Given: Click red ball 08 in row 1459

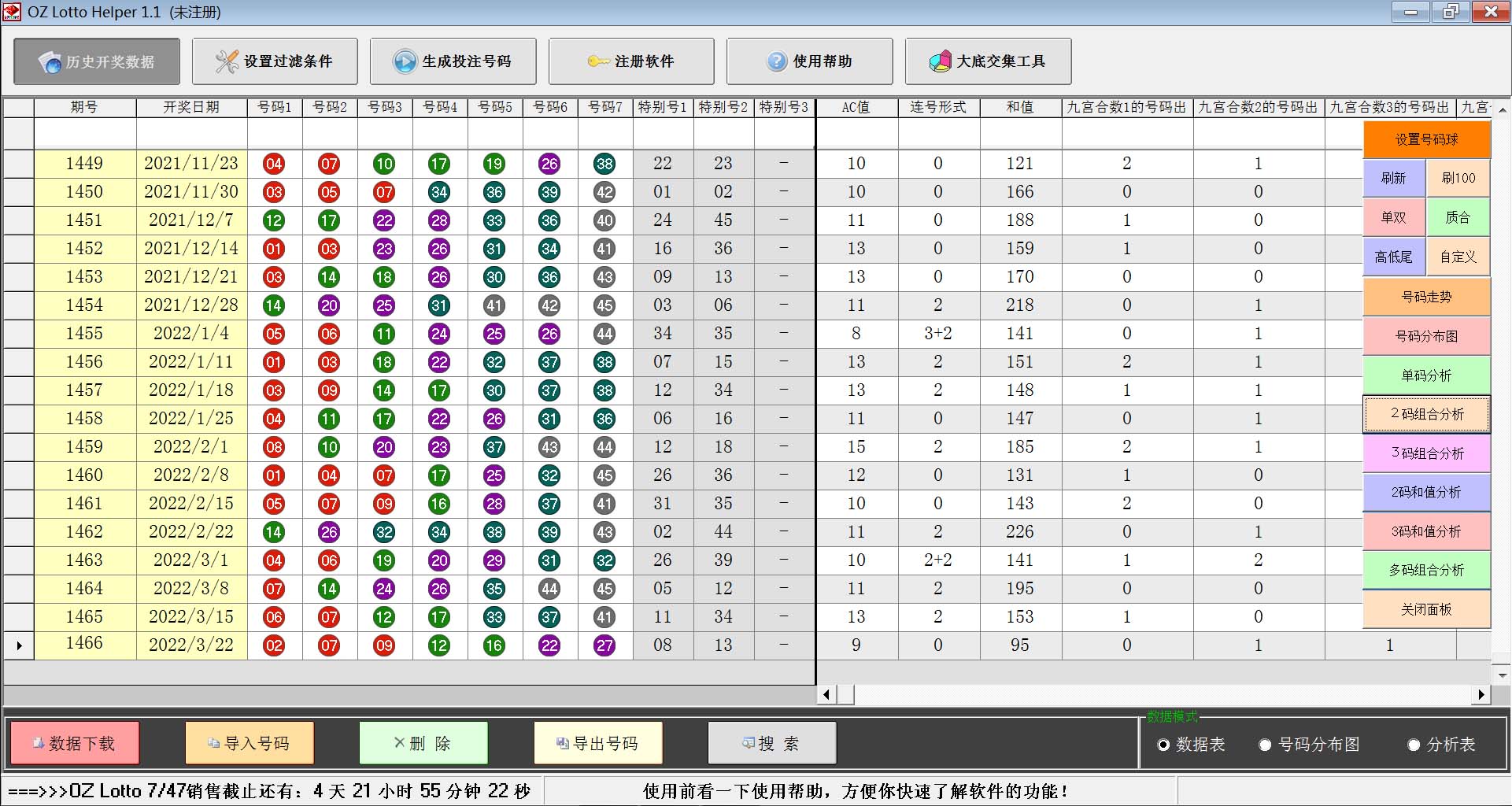Looking at the screenshot, I should point(274,448).
